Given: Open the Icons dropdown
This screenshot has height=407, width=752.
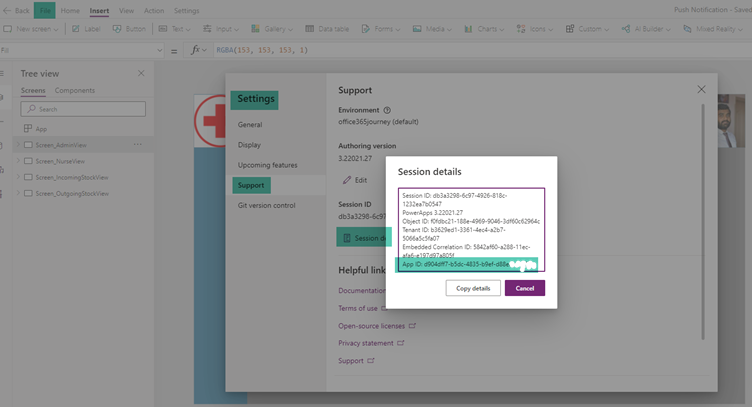Looking at the screenshot, I should (535, 29).
